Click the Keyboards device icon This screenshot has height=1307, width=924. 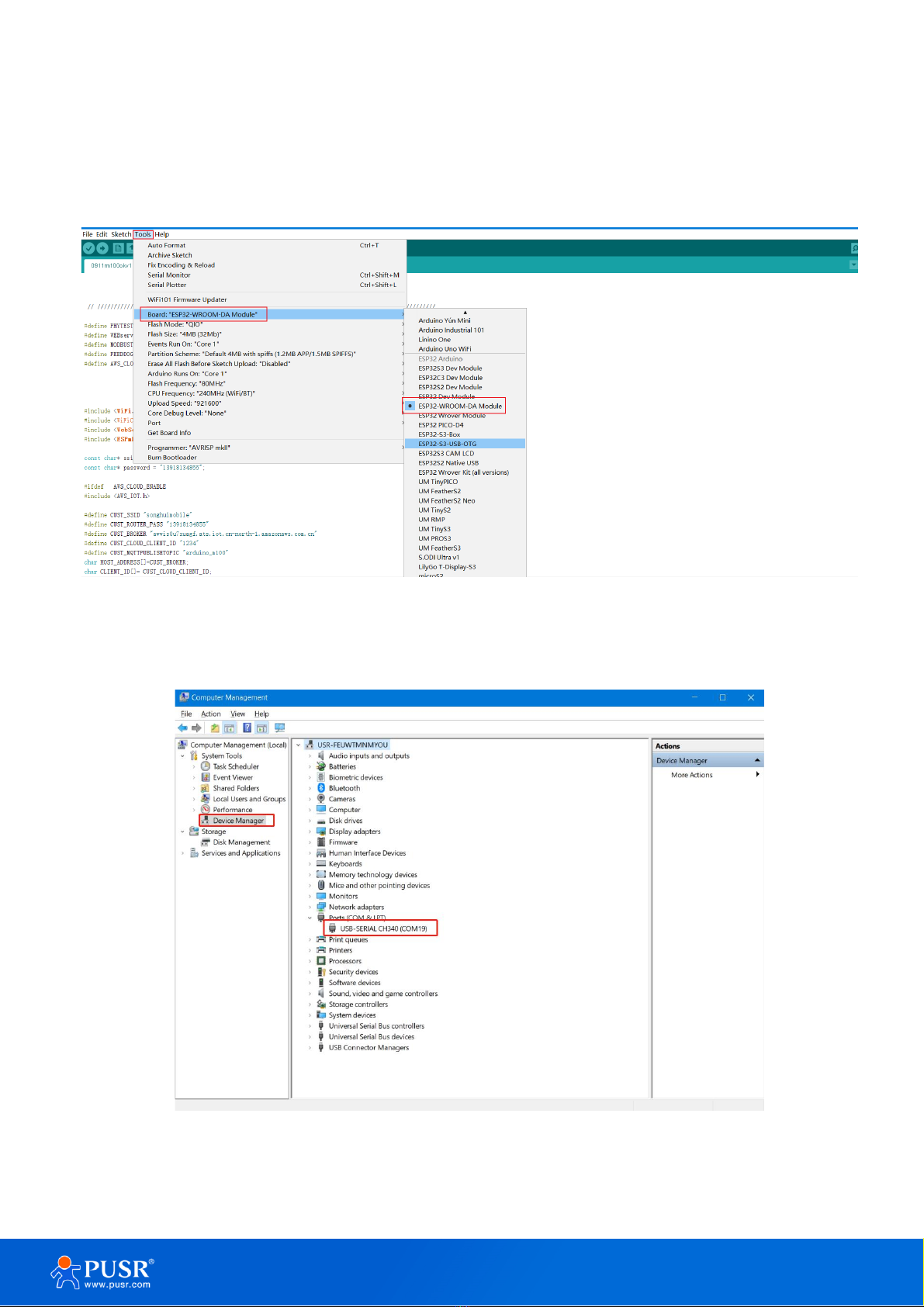(x=321, y=864)
